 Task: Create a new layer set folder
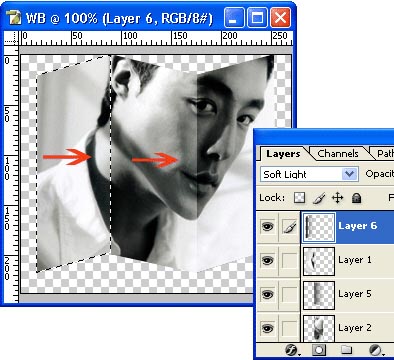[347, 350]
